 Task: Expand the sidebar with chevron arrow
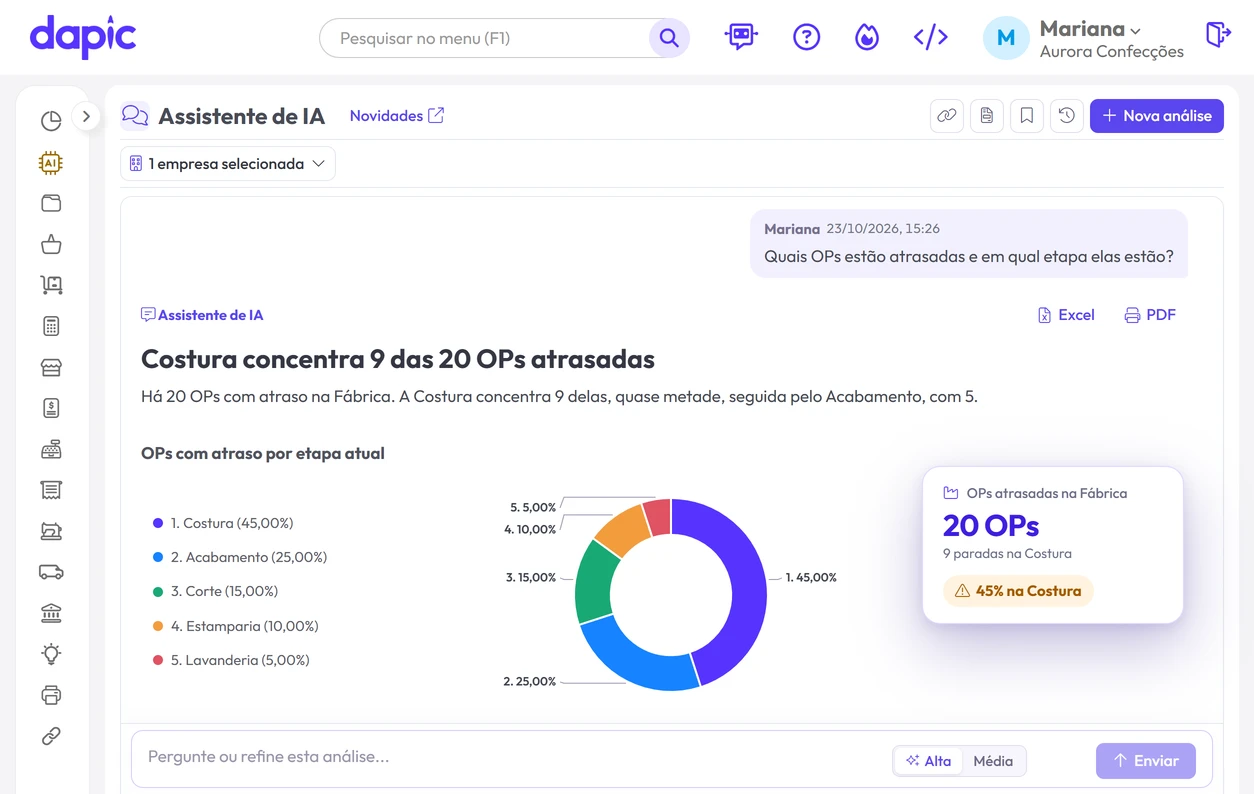click(x=86, y=116)
